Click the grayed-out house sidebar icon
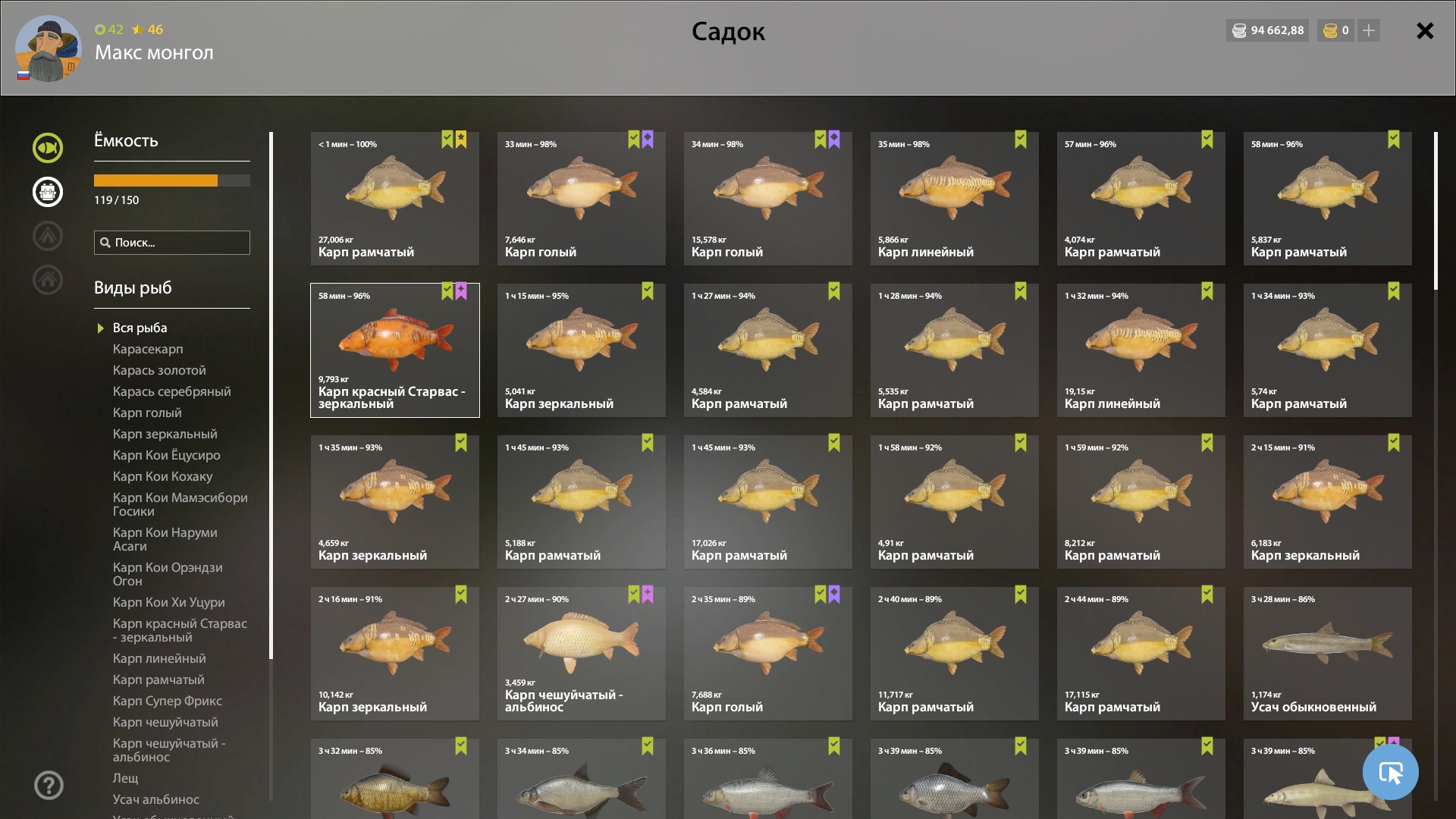This screenshot has width=1456, height=819. [48, 280]
